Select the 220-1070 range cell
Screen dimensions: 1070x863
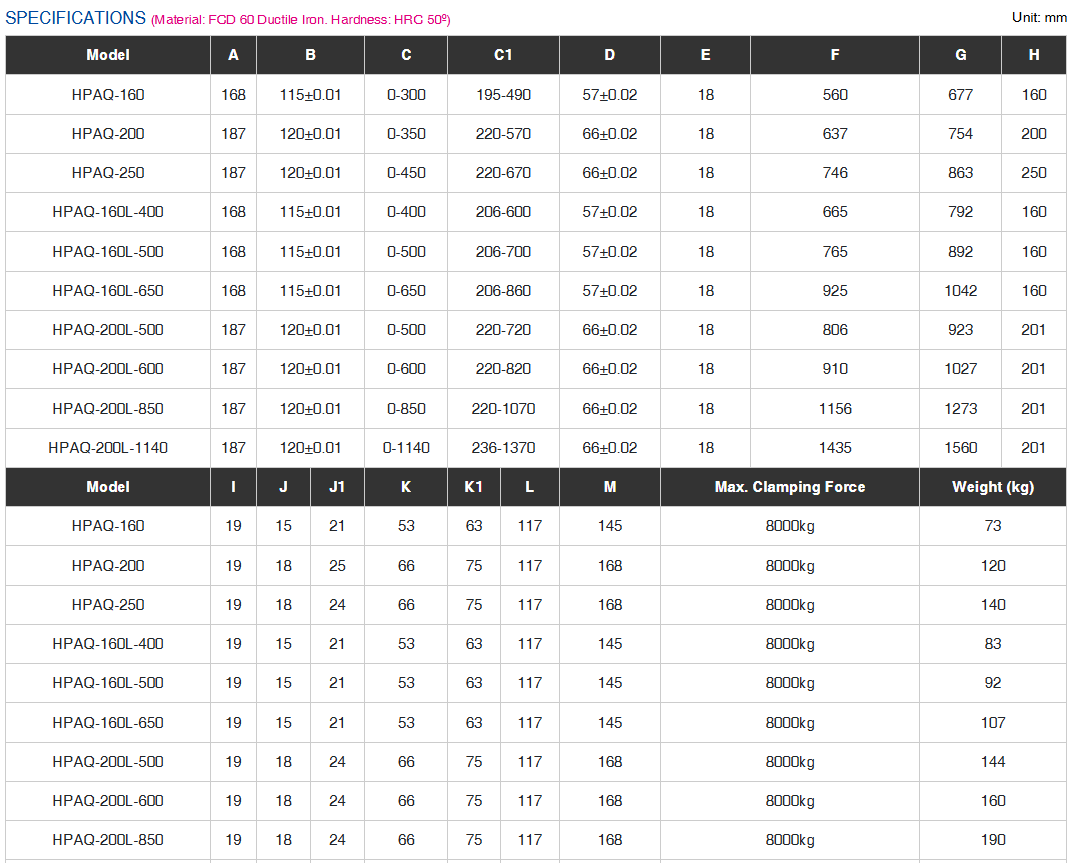503,409
